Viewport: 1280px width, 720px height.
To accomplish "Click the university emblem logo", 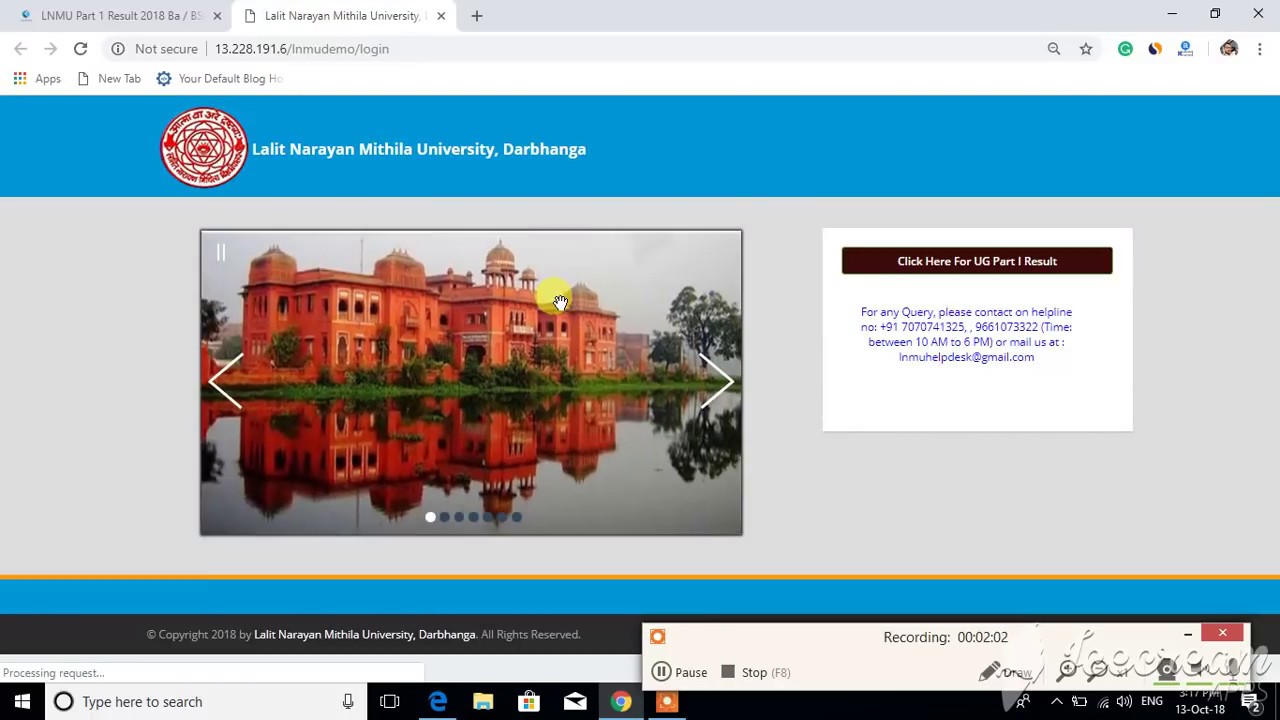I will 204,148.
